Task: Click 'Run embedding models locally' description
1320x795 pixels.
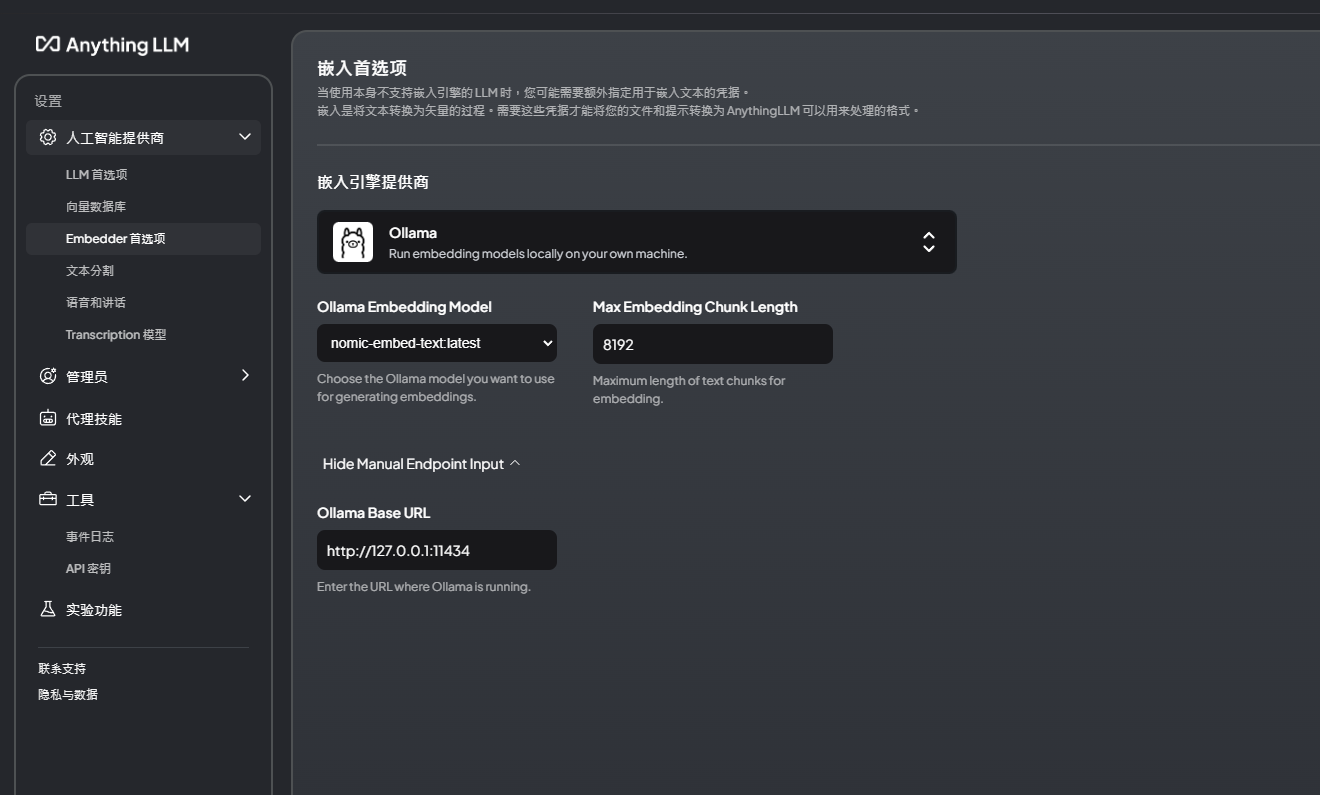Action: coord(538,254)
